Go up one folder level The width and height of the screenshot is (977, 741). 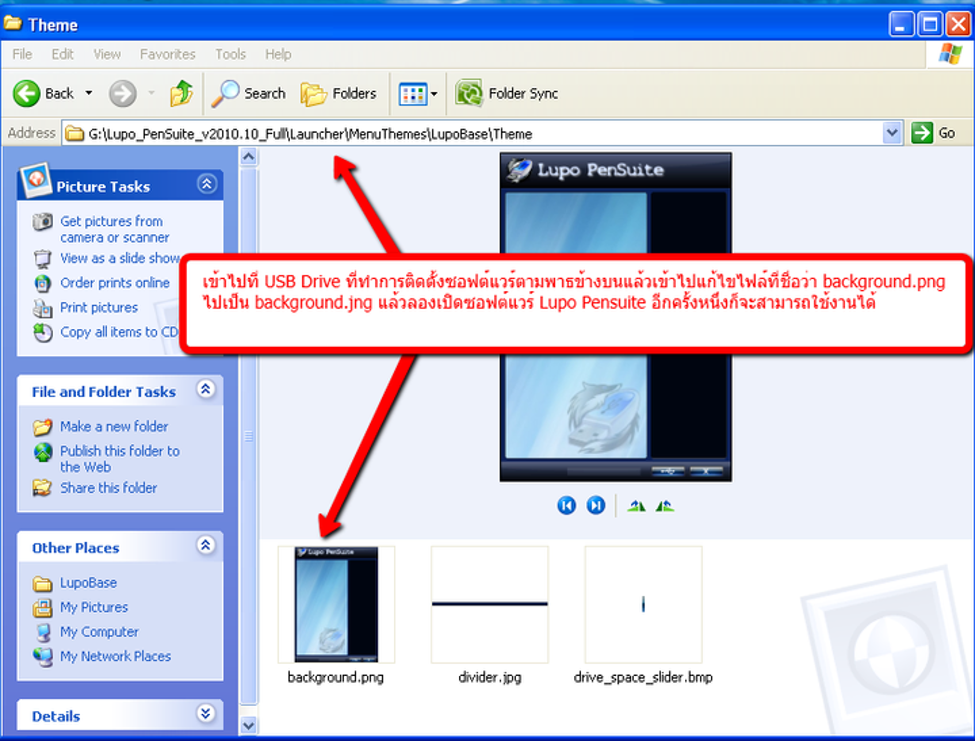click(x=181, y=93)
